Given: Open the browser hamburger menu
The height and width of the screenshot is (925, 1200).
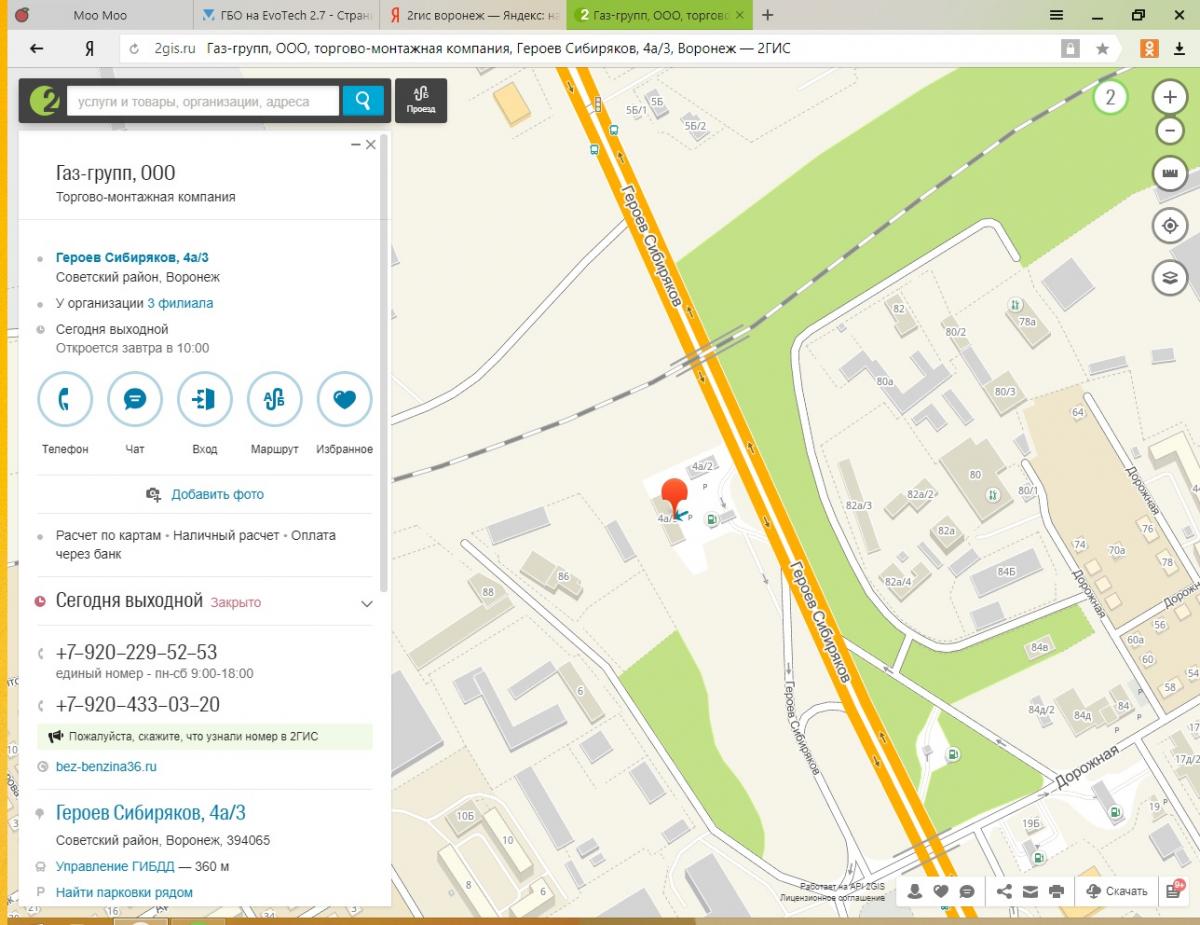Looking at the screenshot, I should pos(1056,15).
